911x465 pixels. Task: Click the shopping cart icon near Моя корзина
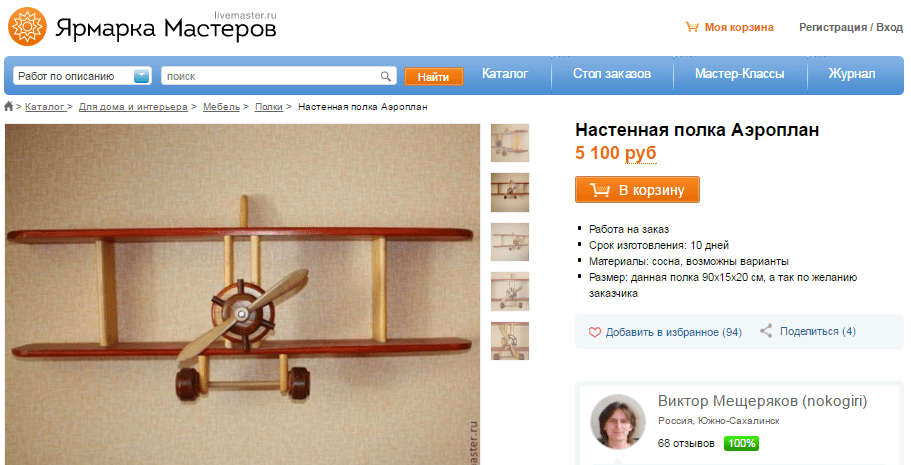point(691,27)
